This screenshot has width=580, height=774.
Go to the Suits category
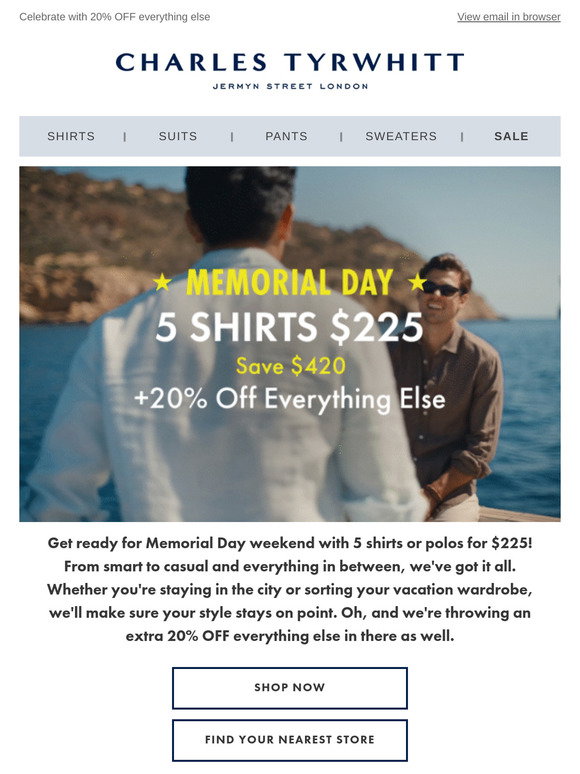pos(178,136)
